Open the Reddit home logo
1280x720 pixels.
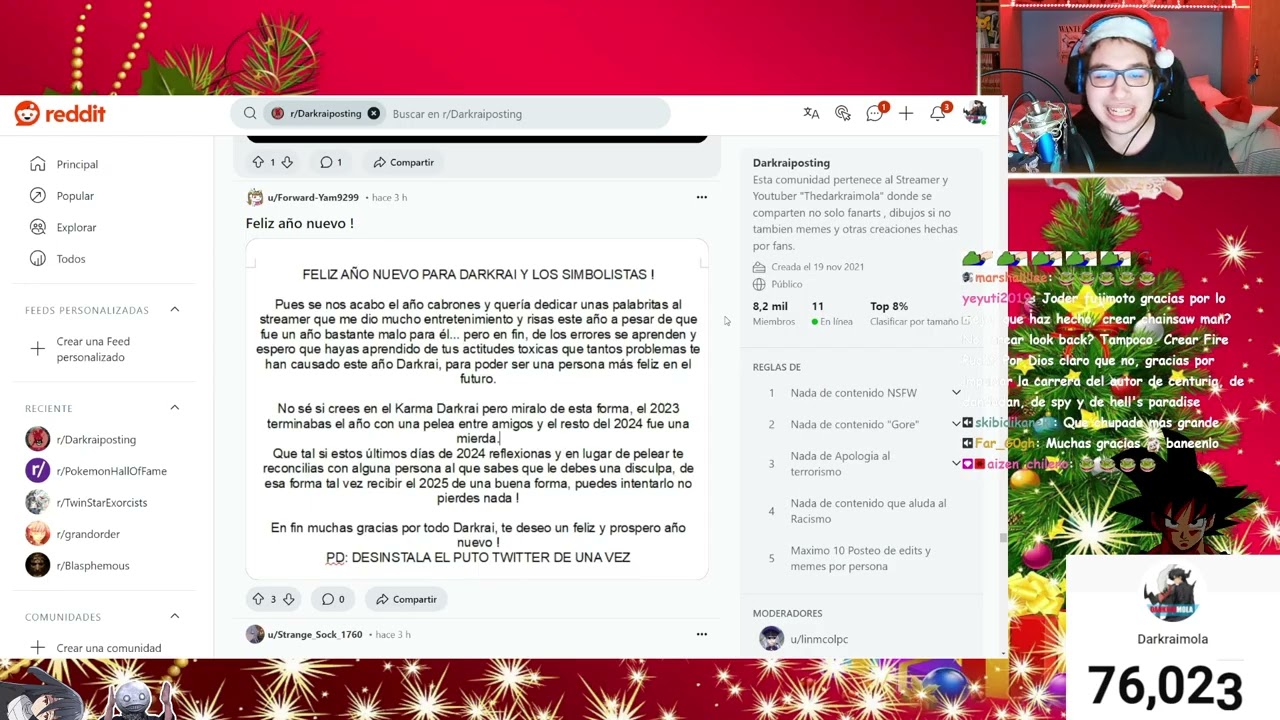click(60, 114)
